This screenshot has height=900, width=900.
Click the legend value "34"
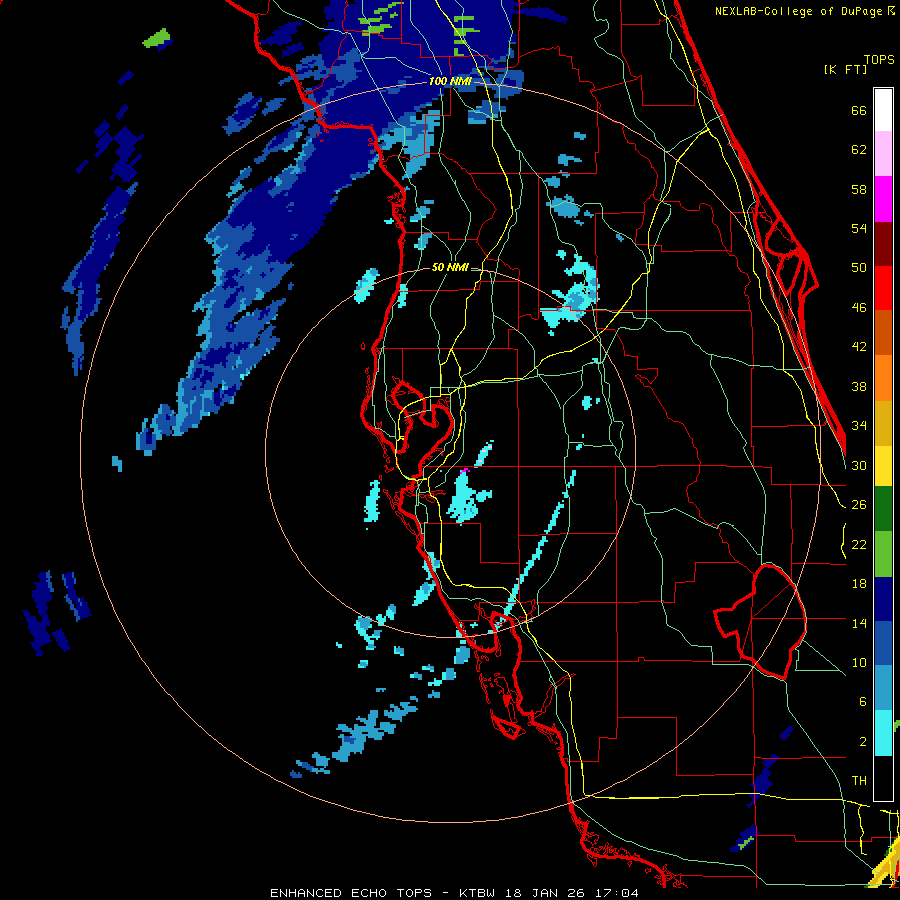pyautogui.click(x=859, y=426)
